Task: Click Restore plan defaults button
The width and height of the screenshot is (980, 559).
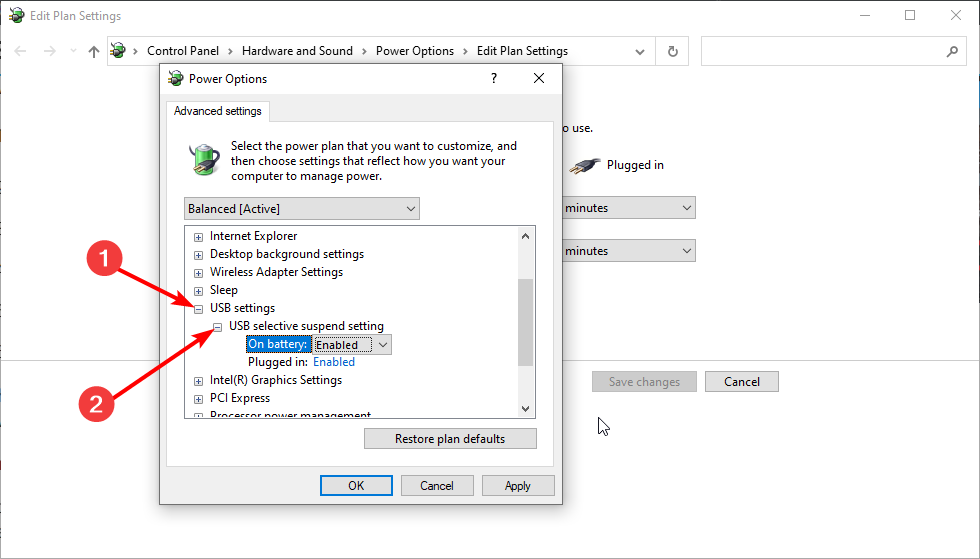Action: pyautogui.click(x=450, y=438)
